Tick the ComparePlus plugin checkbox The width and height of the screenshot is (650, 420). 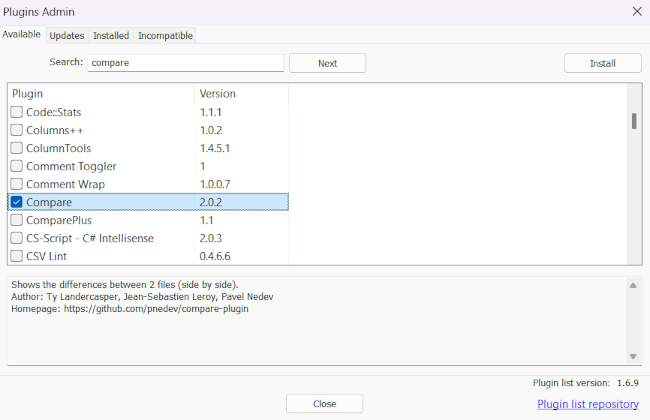[x=16, y=220]
